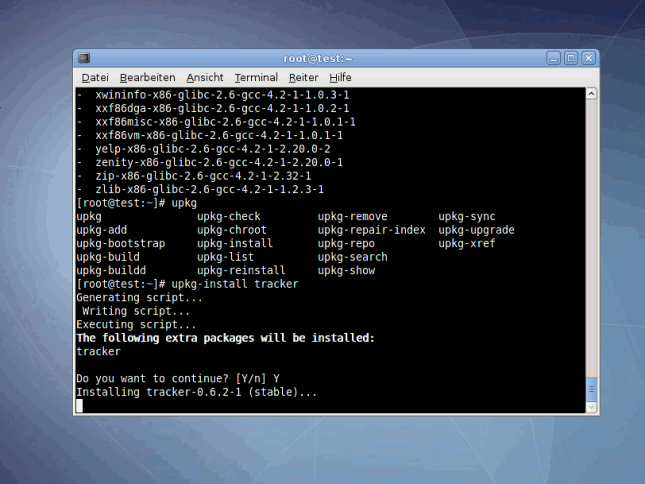Click the upkg-search completion entry

coord(353,257)
